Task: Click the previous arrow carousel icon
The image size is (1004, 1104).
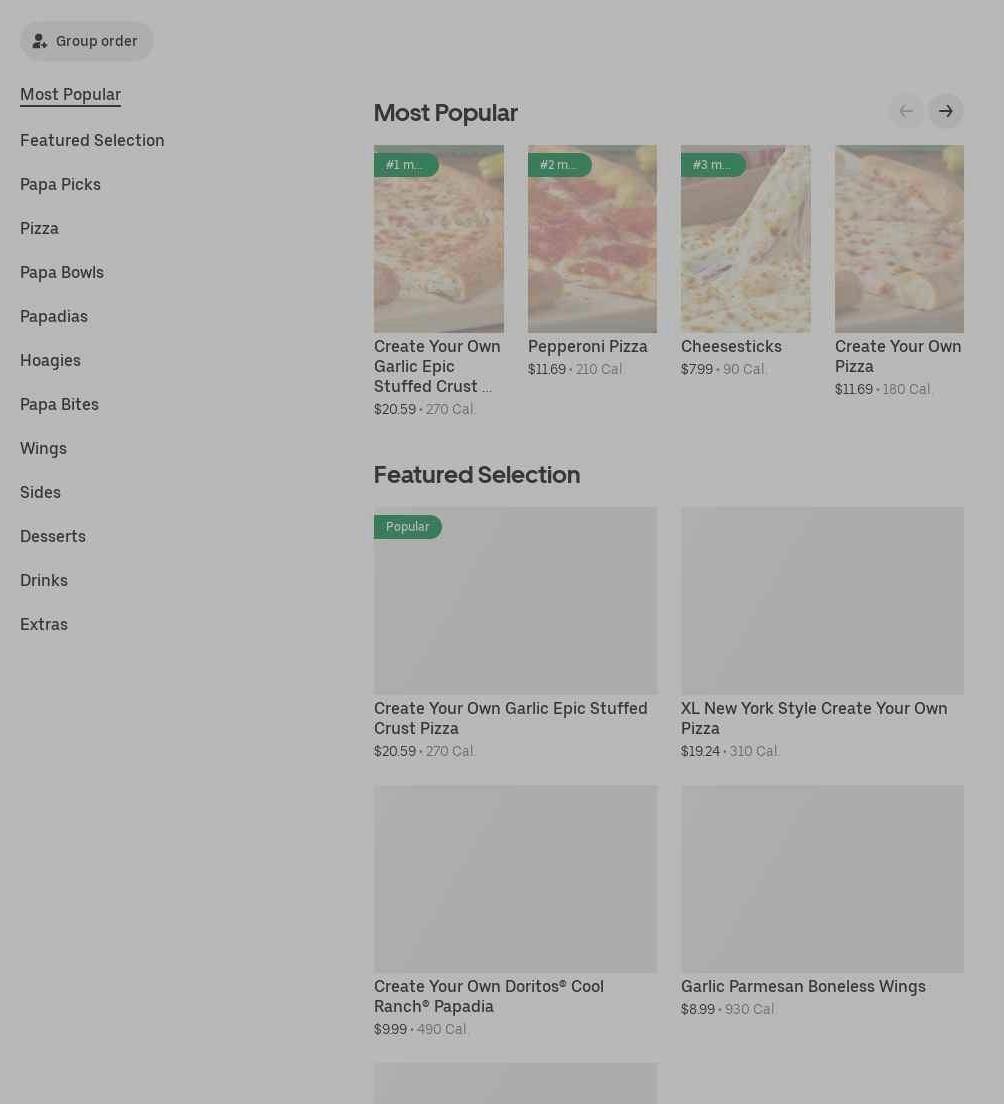Action: tap(906, 111)
